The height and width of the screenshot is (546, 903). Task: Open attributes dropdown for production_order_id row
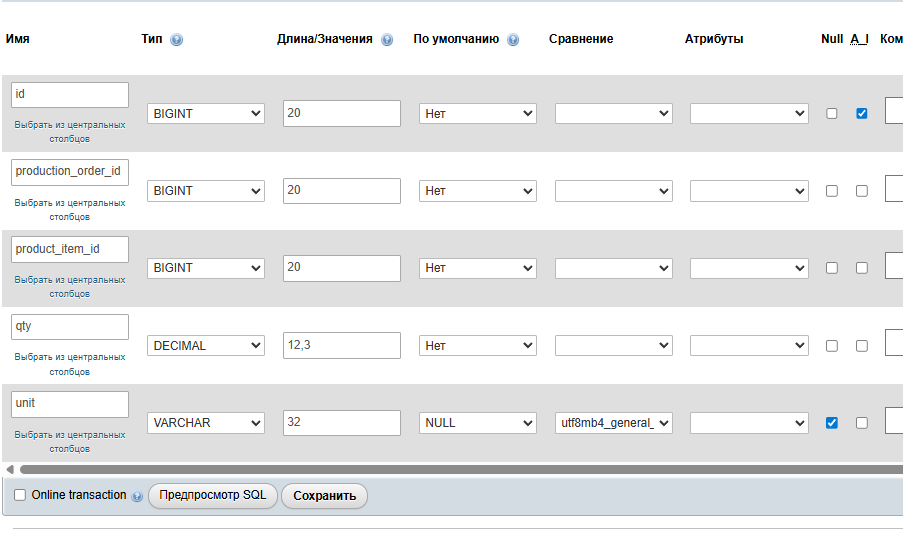click(x=749, y=191)
